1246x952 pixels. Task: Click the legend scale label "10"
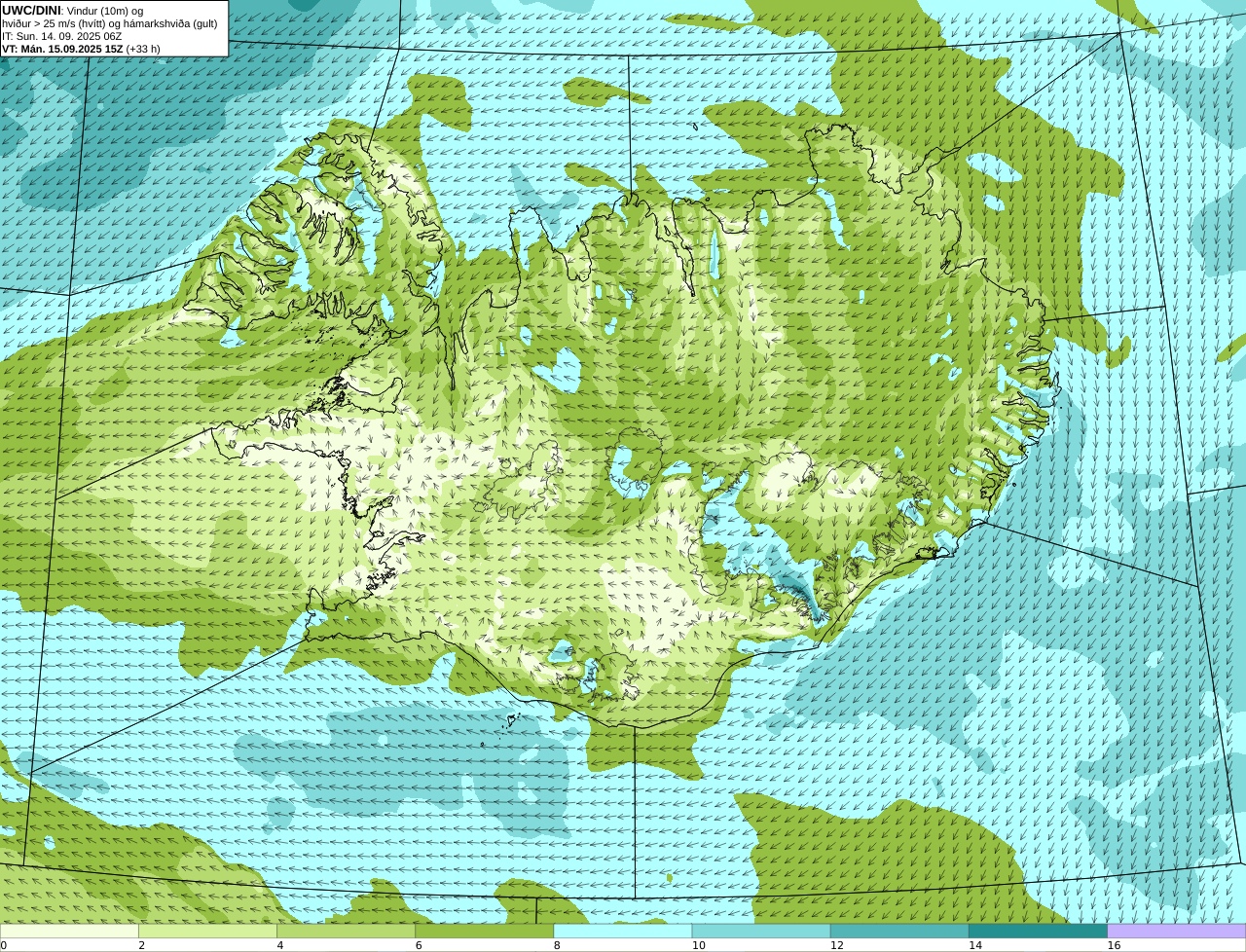(x=698, y=945)
